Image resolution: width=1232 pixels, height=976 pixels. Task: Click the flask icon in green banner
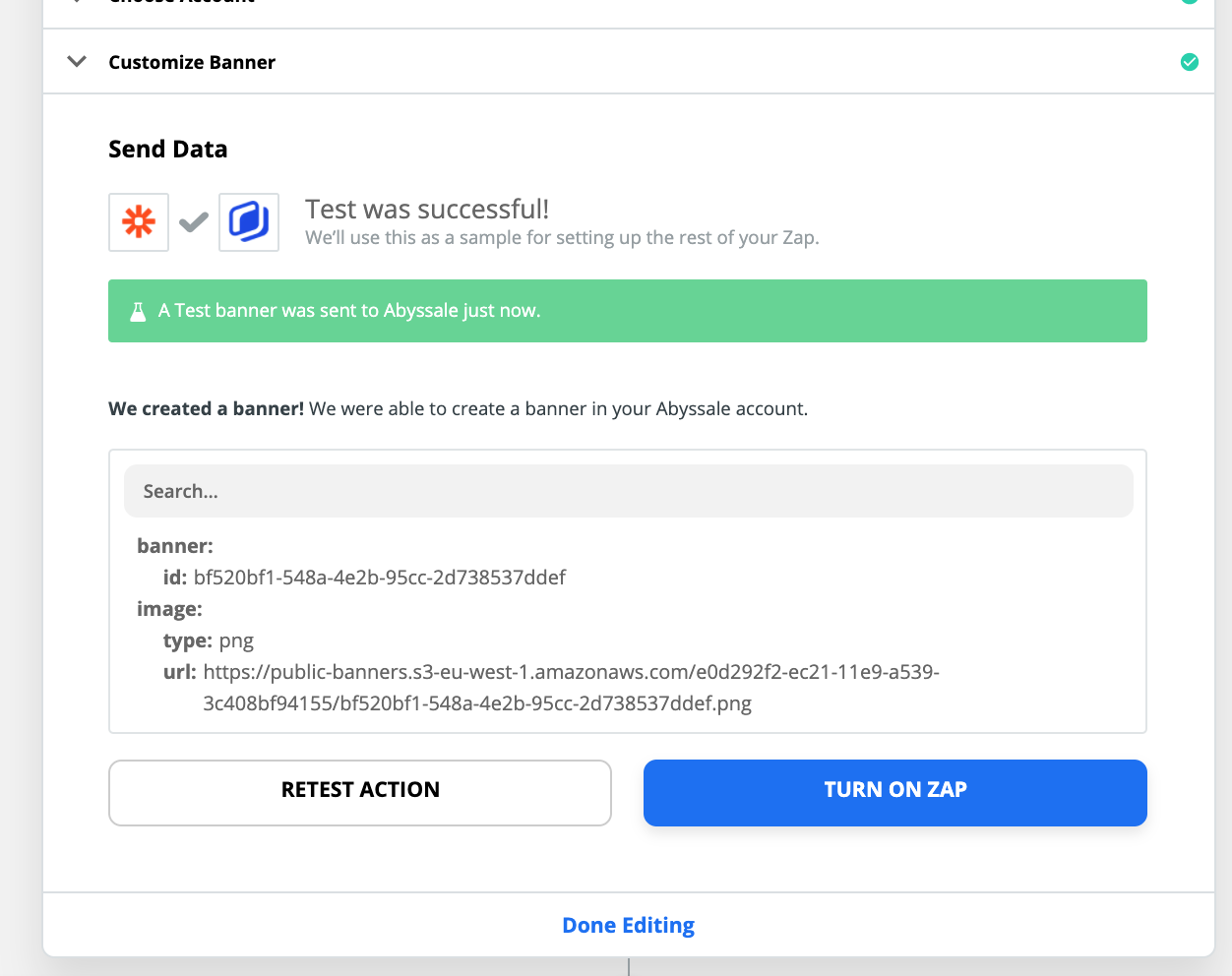coord(138,311)
